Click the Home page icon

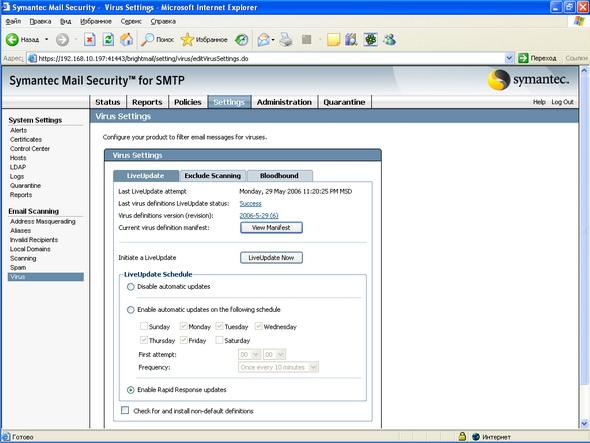click(x=126, y=40)
